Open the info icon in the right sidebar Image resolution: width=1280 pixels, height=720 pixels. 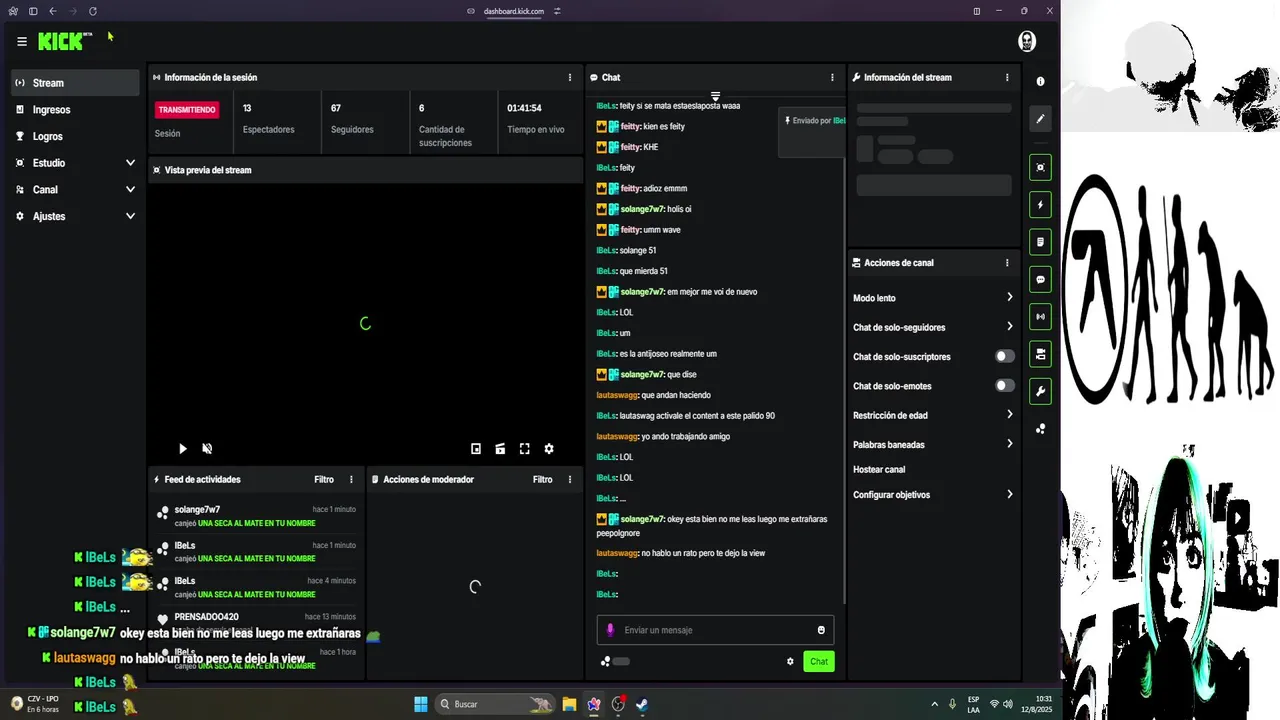pos(1040,81)
